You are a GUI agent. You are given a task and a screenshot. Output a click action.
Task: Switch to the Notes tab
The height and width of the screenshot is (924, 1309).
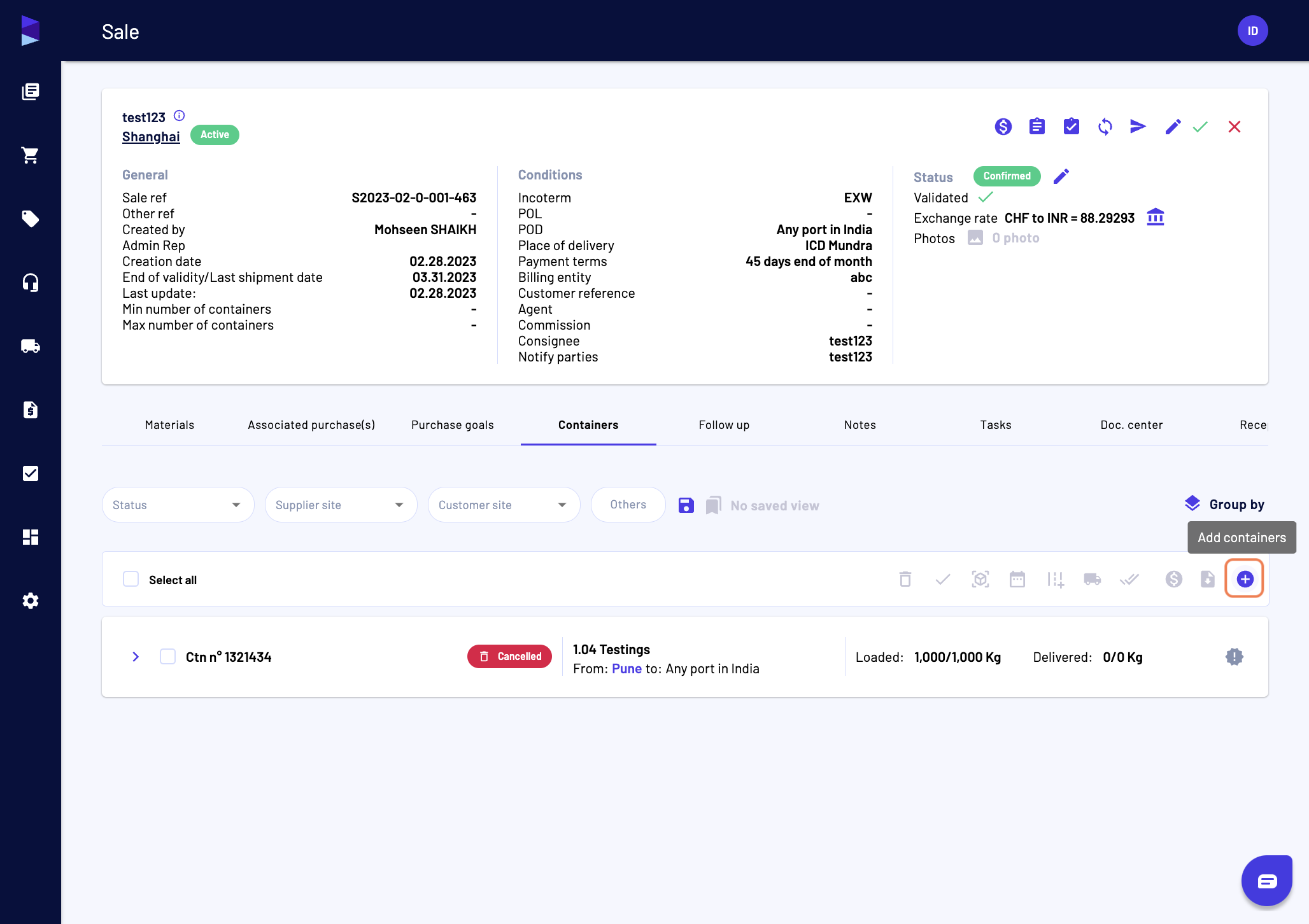point(860,425)
